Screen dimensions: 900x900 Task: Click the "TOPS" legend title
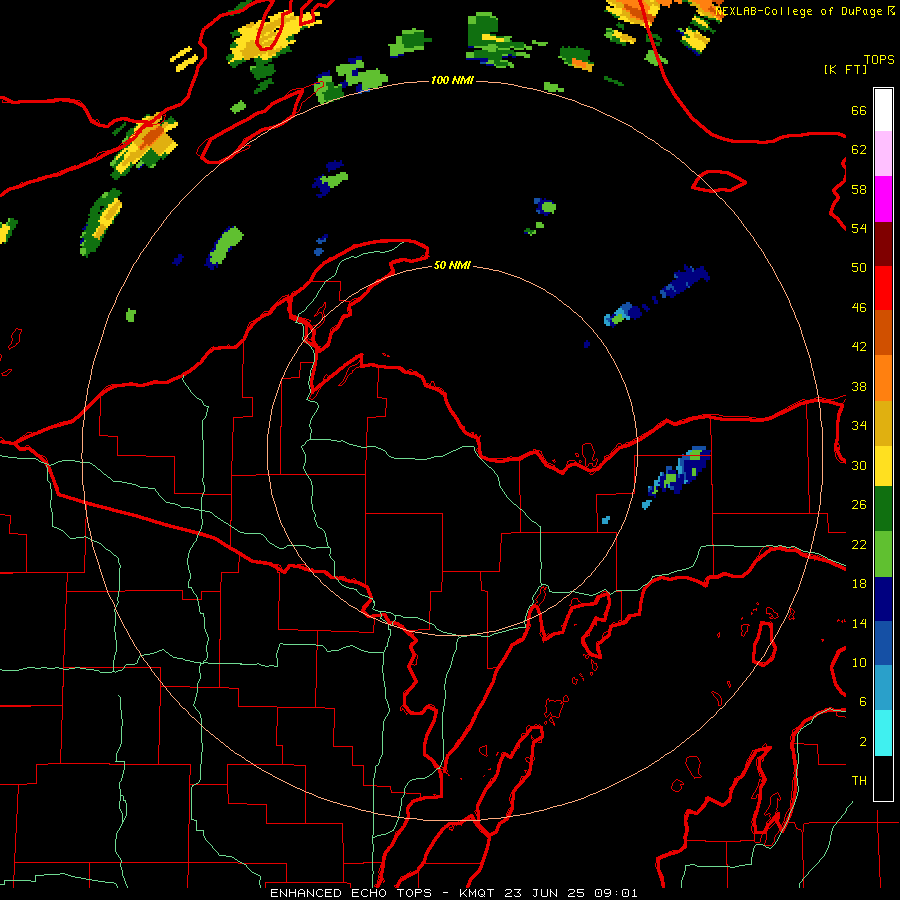(x=879, y=59)
